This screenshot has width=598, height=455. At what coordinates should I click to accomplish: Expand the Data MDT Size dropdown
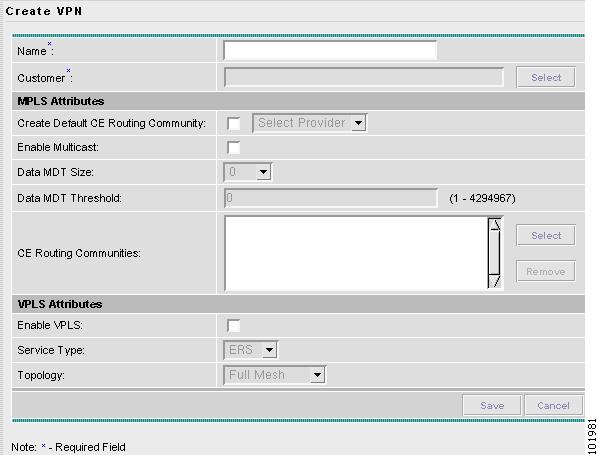coord(248,172)
